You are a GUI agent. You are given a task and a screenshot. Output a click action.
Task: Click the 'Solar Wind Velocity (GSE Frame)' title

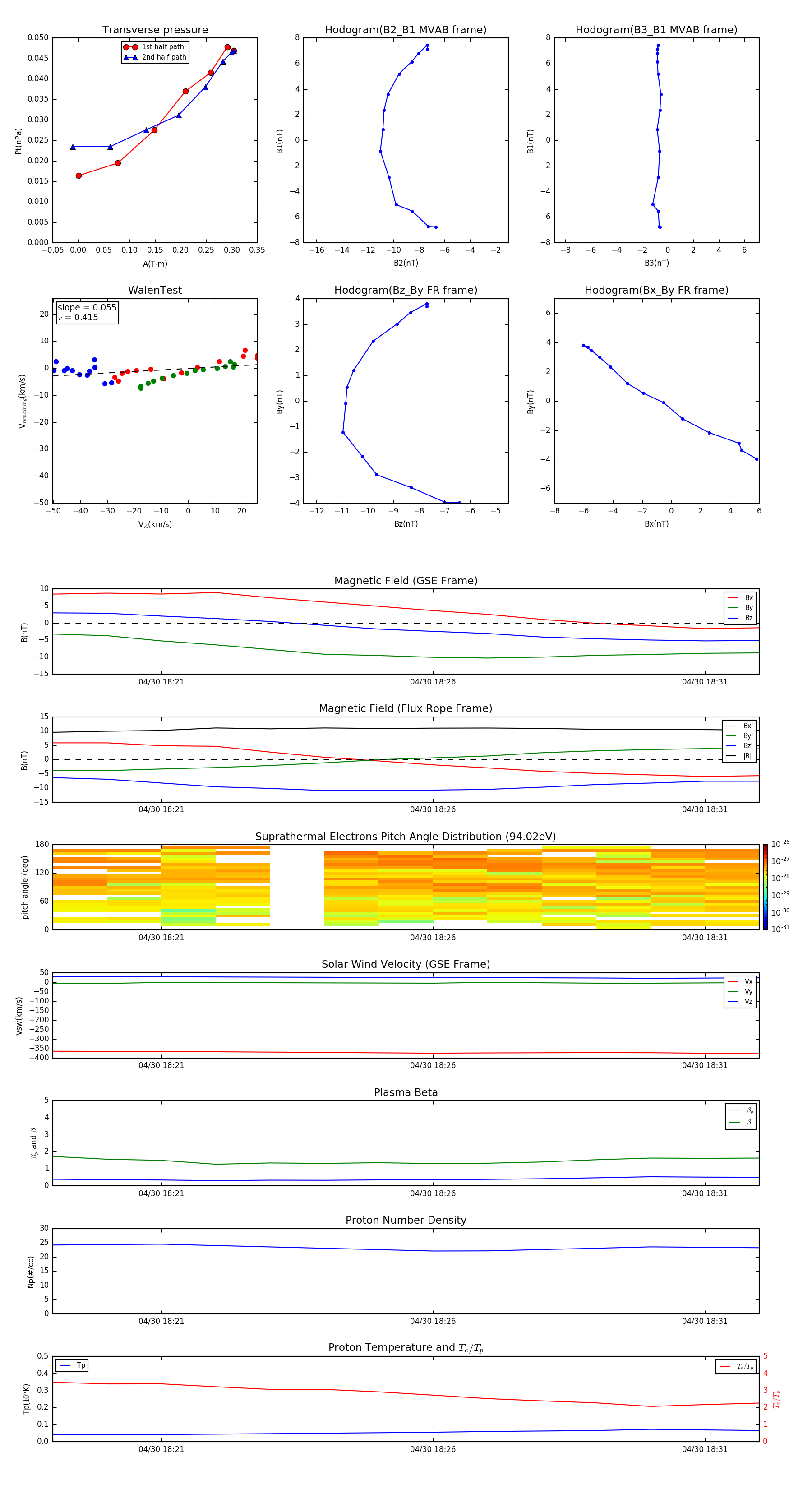tap(406, 964)
